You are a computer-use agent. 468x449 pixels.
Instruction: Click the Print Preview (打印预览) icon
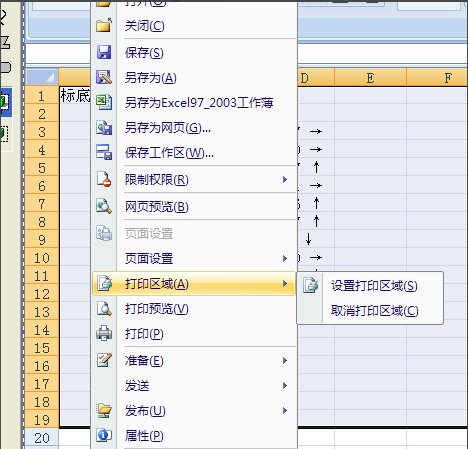[x=104, y=308]
